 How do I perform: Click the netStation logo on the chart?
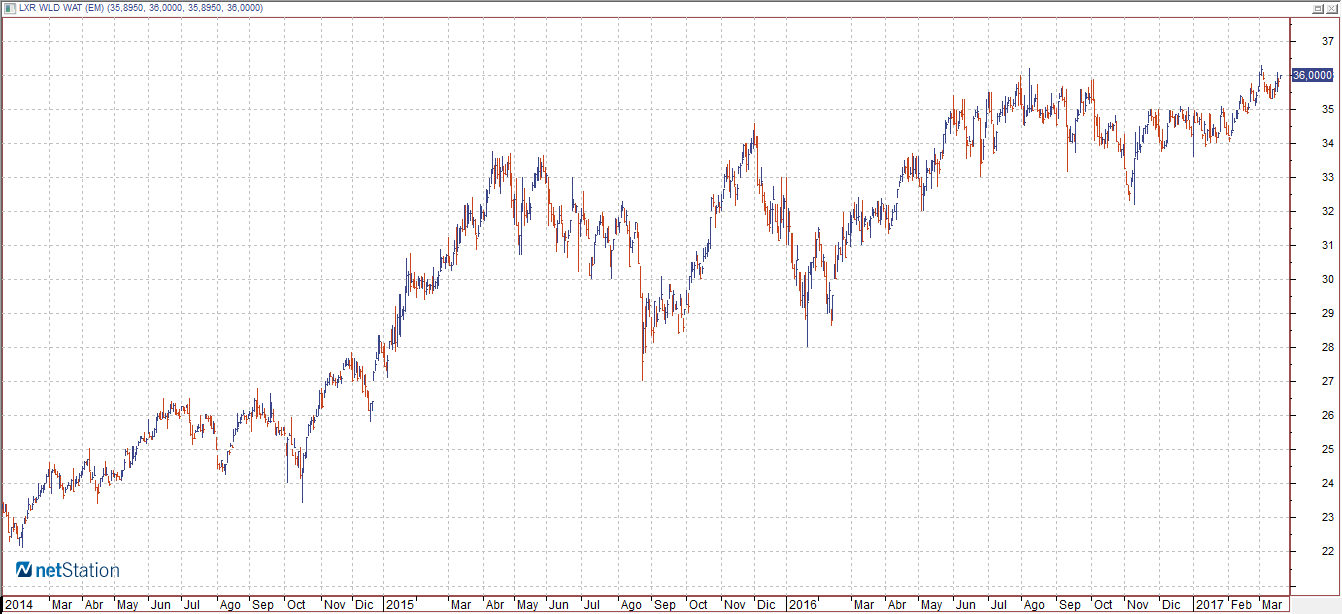[68, 571]
